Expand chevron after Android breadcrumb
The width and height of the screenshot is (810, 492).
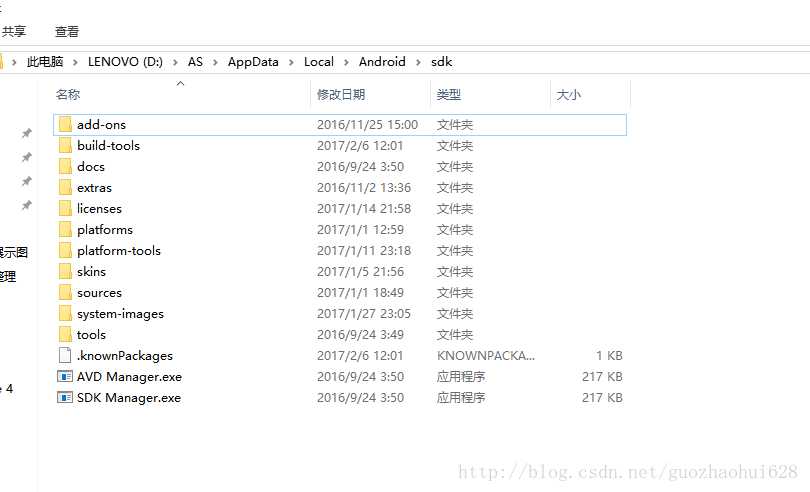(418, 63)
